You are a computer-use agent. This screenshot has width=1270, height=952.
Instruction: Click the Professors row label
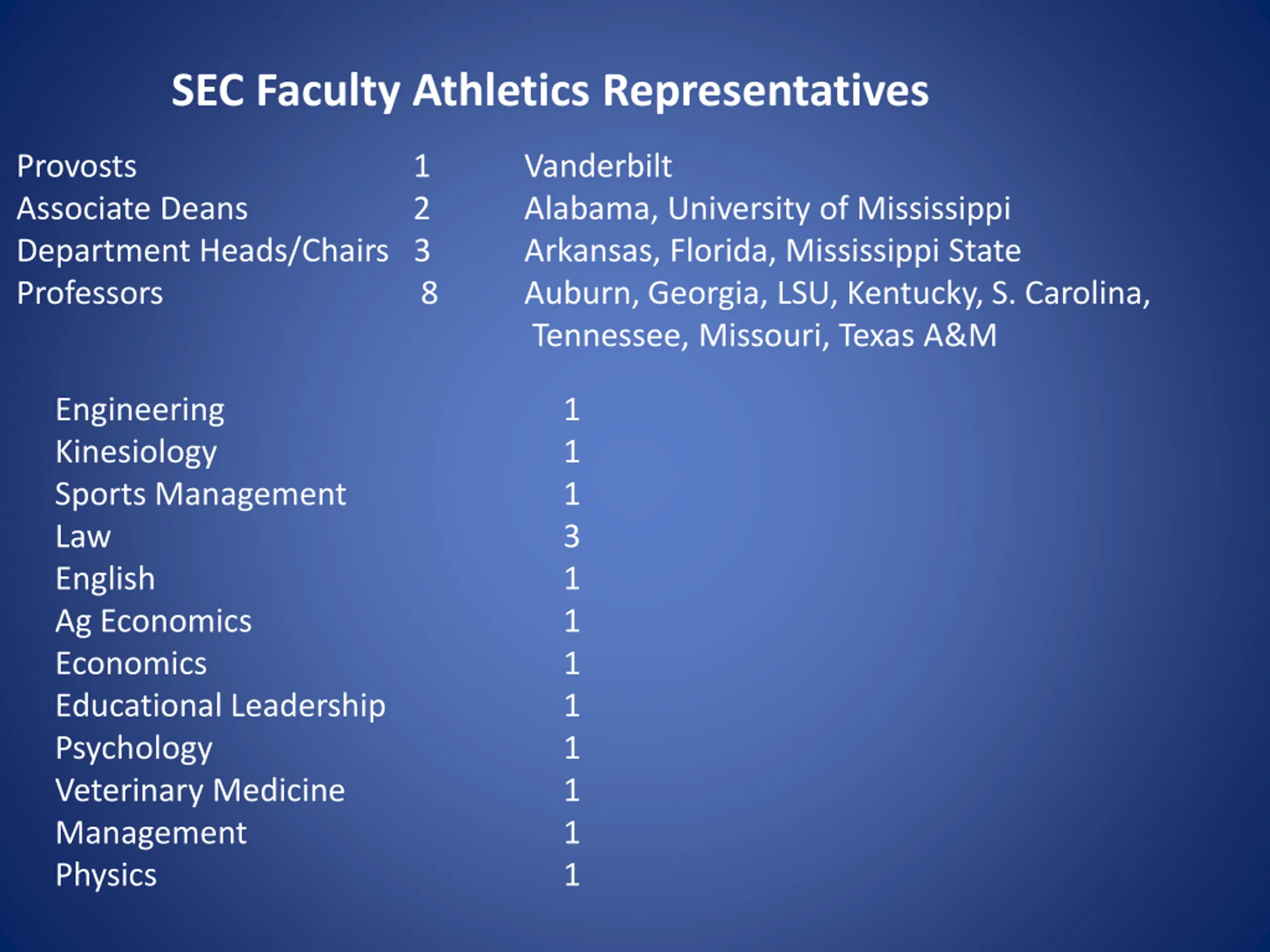90,293
